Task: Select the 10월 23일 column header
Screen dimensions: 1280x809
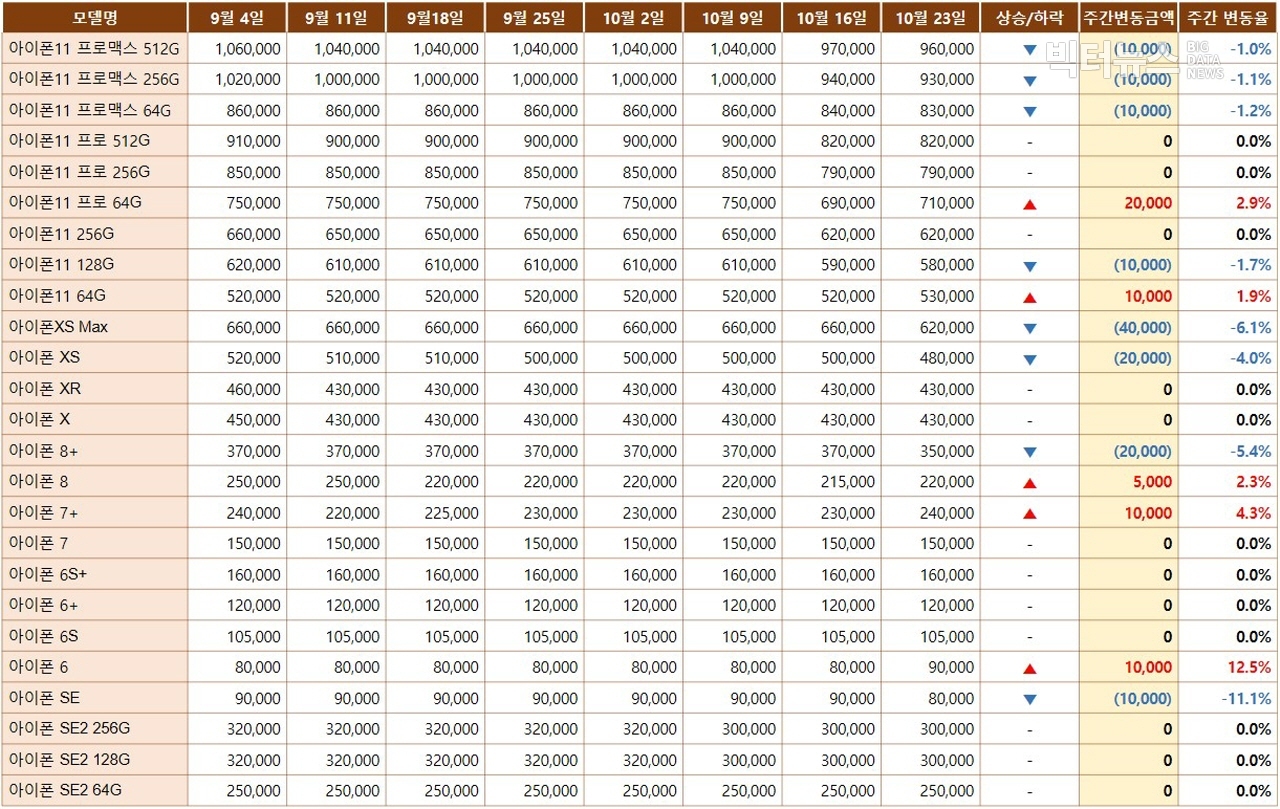Action: pyautogui.click(x=930, y=17)
